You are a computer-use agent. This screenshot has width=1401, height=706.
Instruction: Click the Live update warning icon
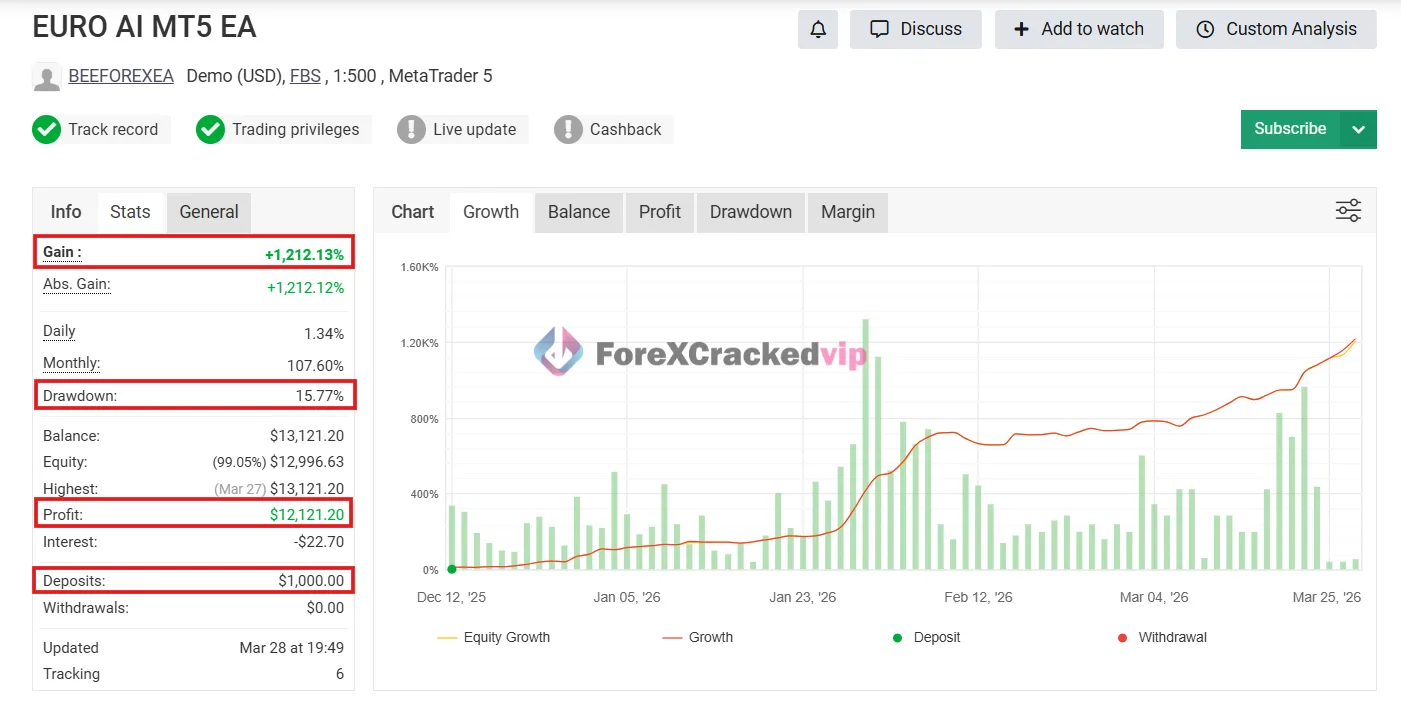411,129
